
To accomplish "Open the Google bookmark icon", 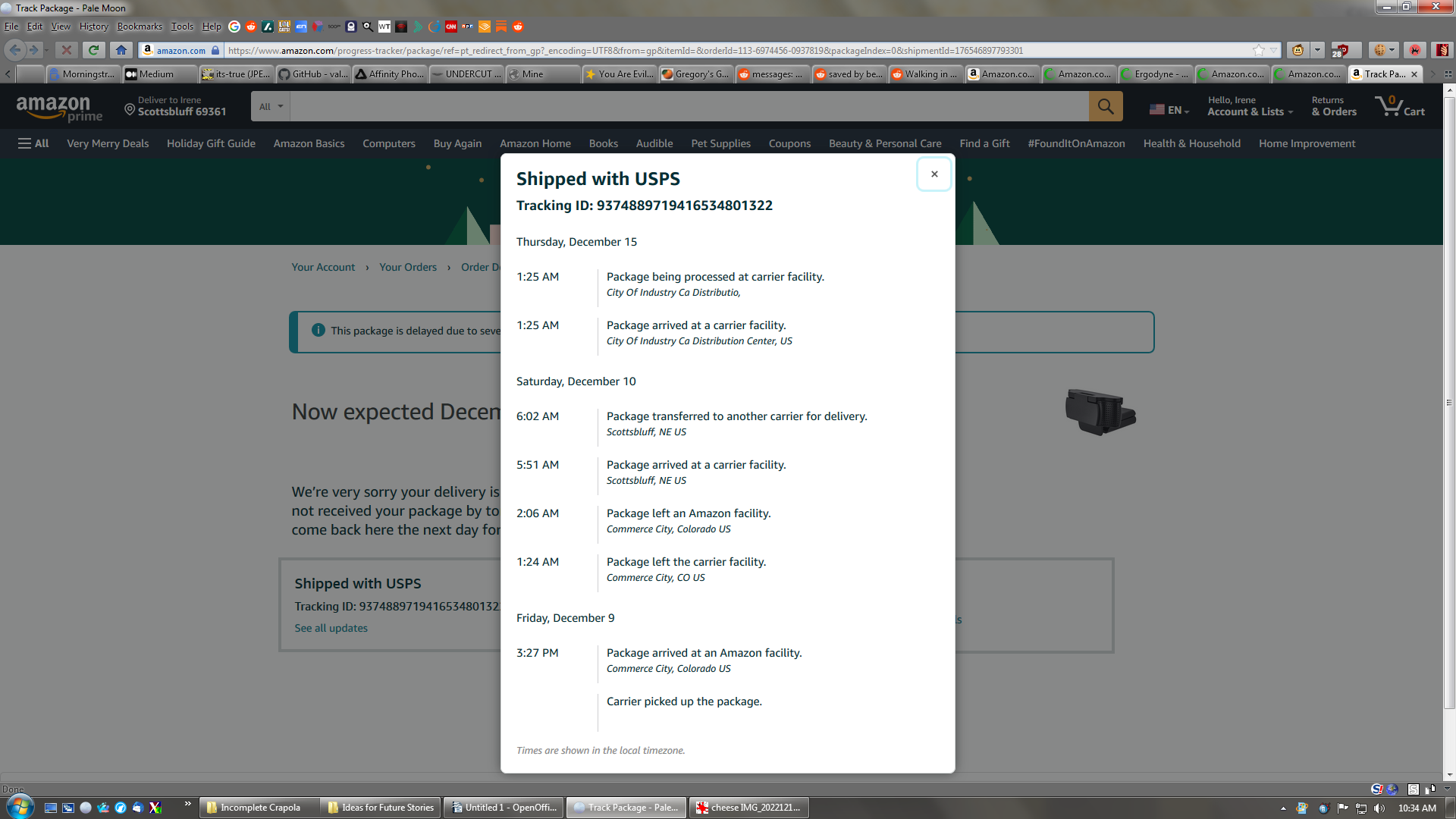I will (234, 27).
